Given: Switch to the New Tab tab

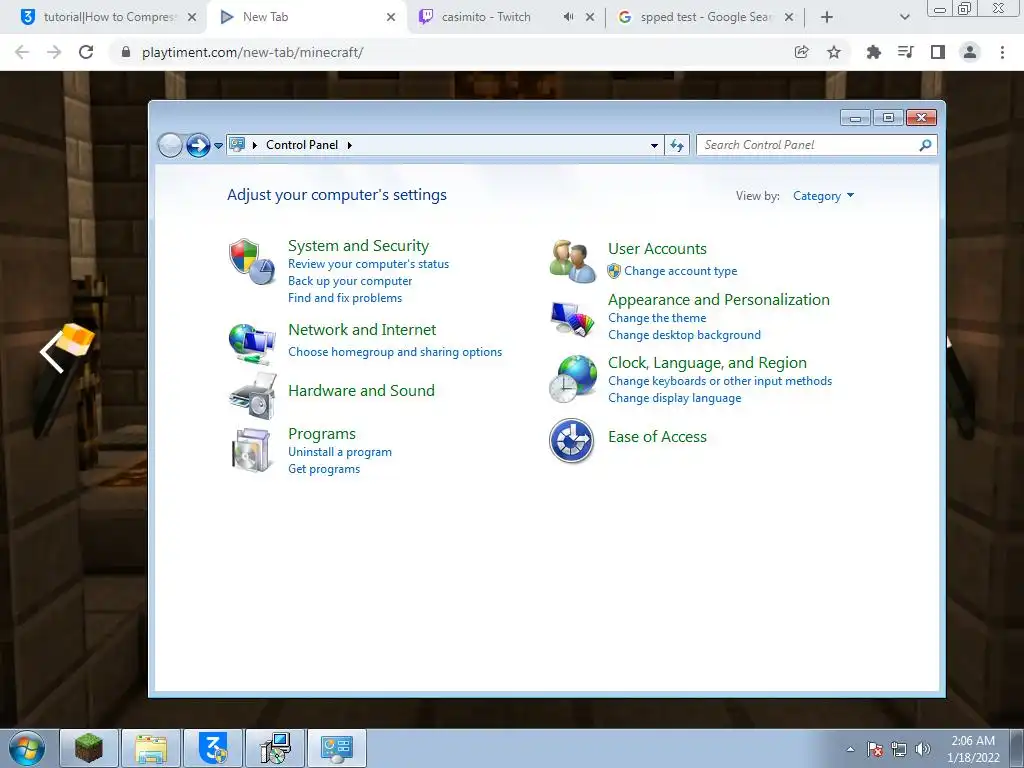Looking at the screenshot, I should click(307, 17).
